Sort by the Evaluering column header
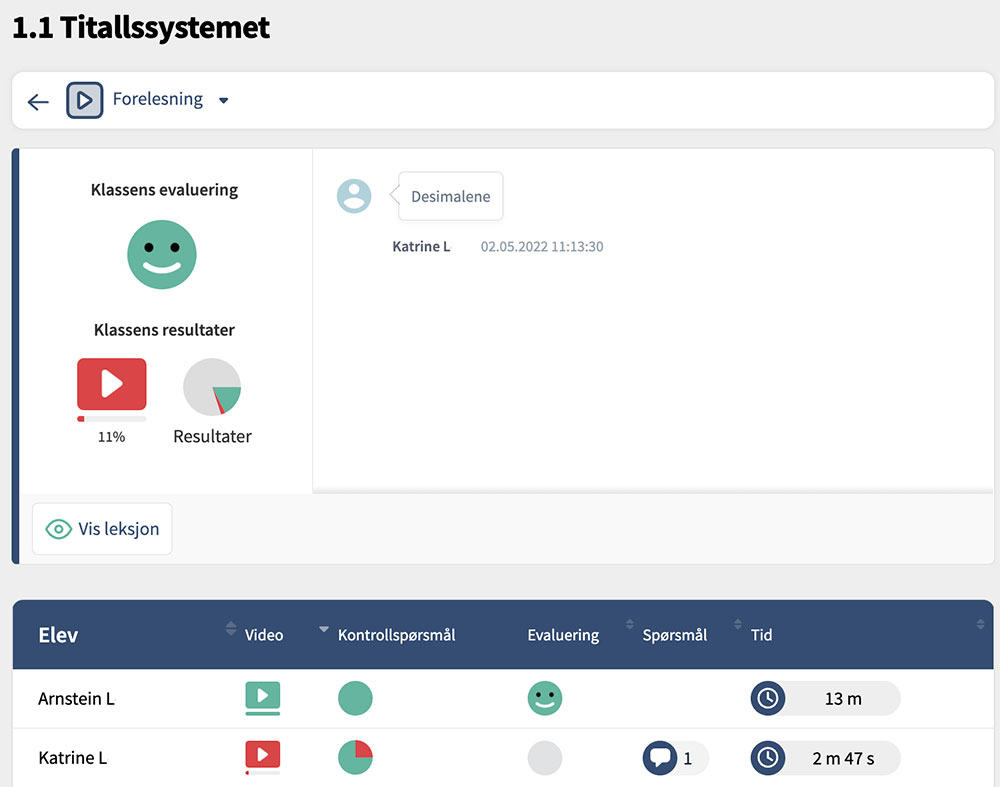 click(563, 635)
